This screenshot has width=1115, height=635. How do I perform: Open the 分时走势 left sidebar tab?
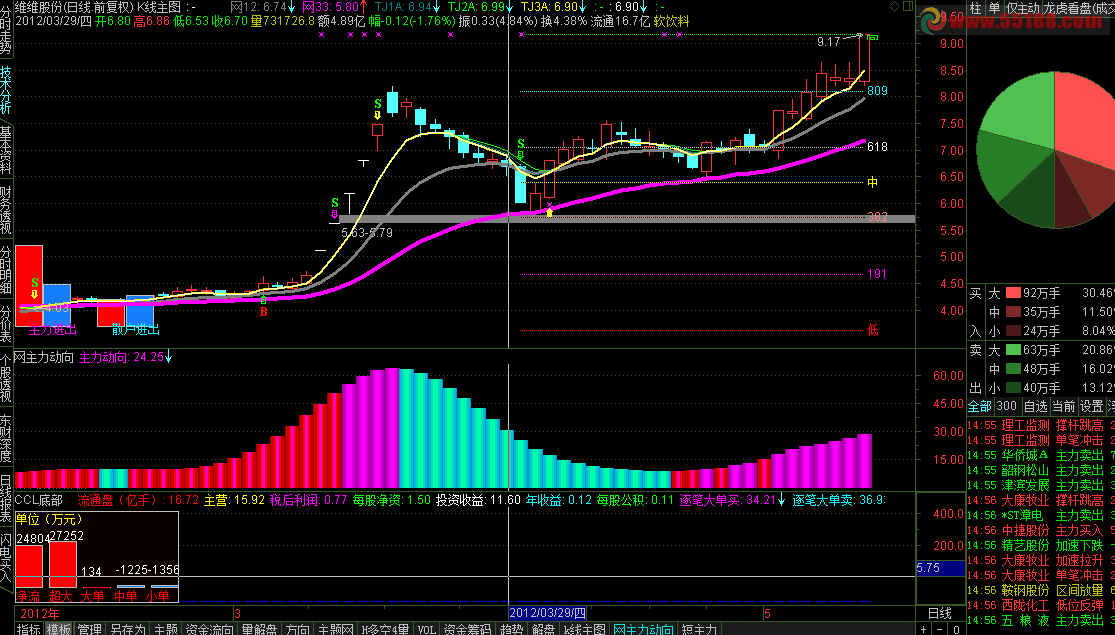click(6, 31)
